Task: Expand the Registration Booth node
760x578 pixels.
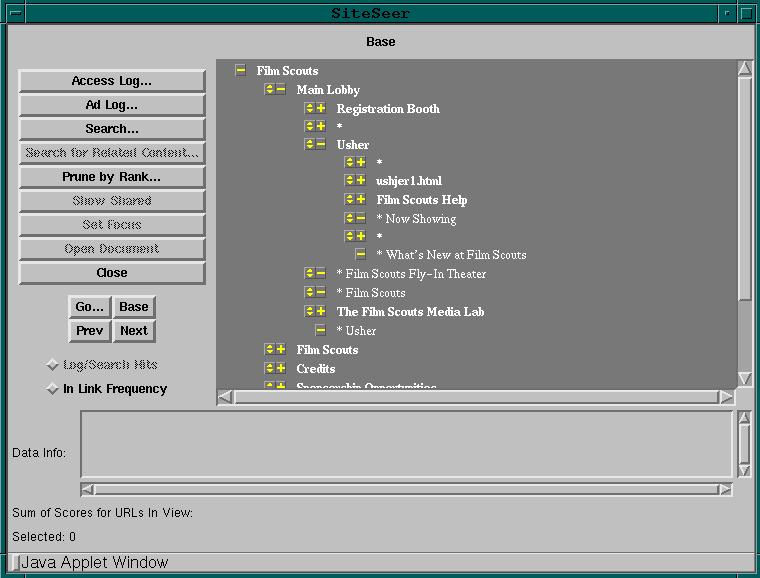Action: click(320, 108)
